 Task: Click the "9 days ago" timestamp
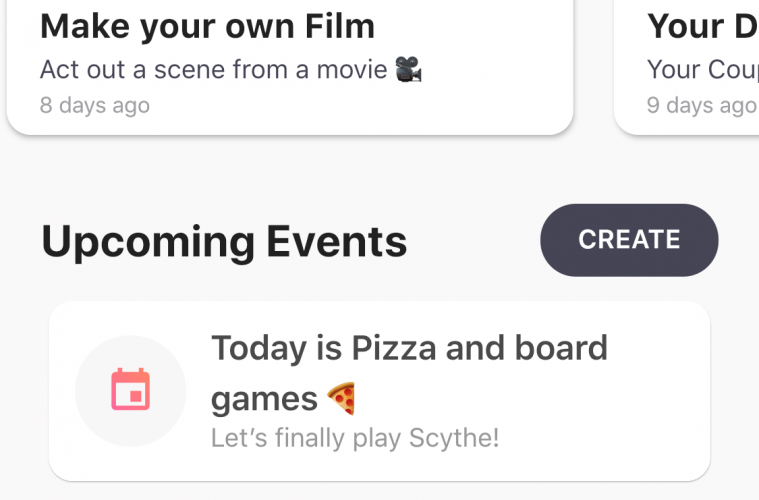pyautogui.click(x=701, y=105)
